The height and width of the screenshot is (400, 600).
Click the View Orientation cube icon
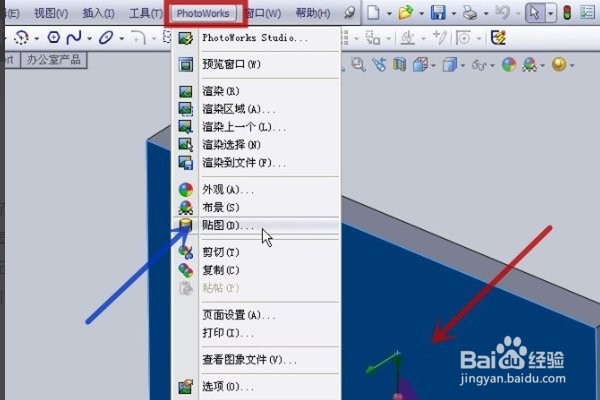(x=420, y=65)
